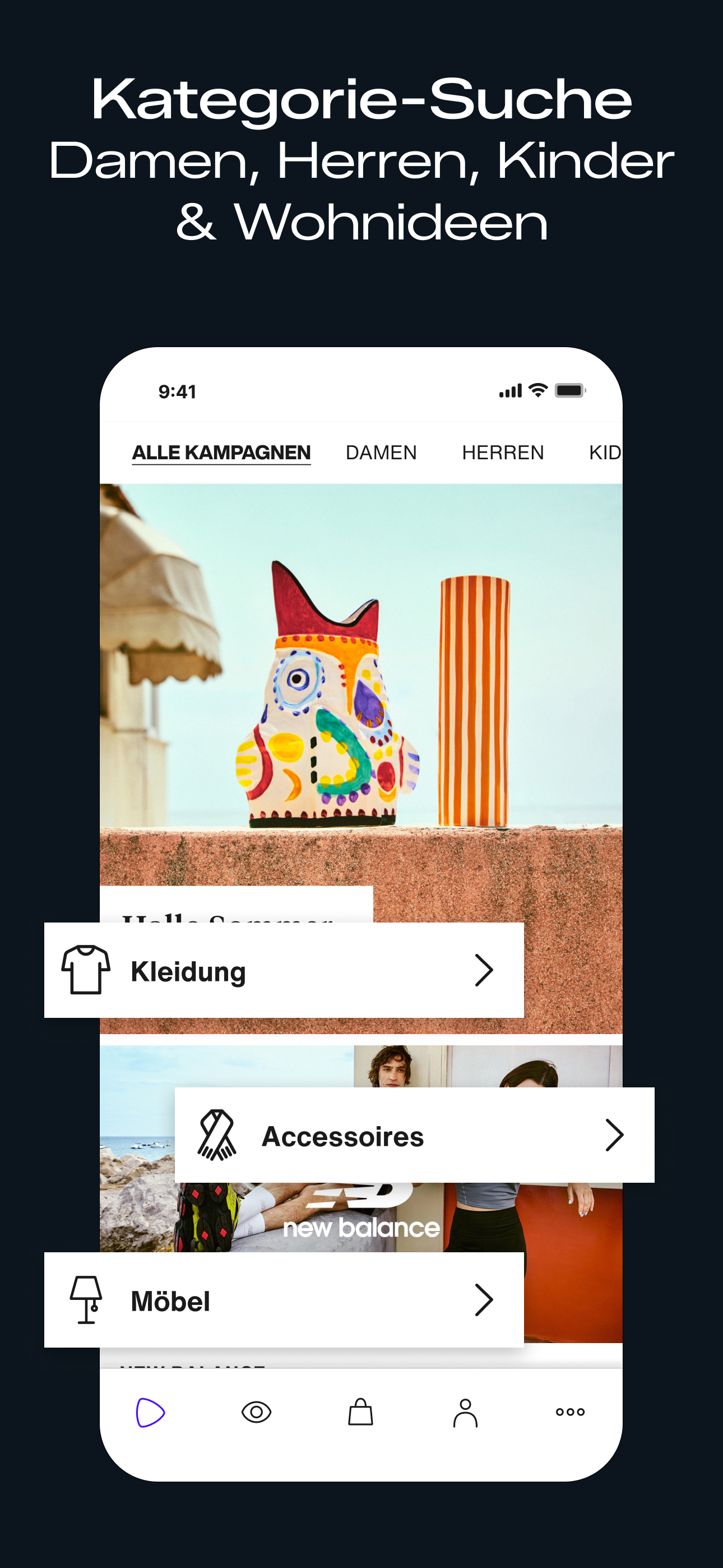
Task: Select the ALLE KAMPAGNEN tab
Action: [221, 453]
